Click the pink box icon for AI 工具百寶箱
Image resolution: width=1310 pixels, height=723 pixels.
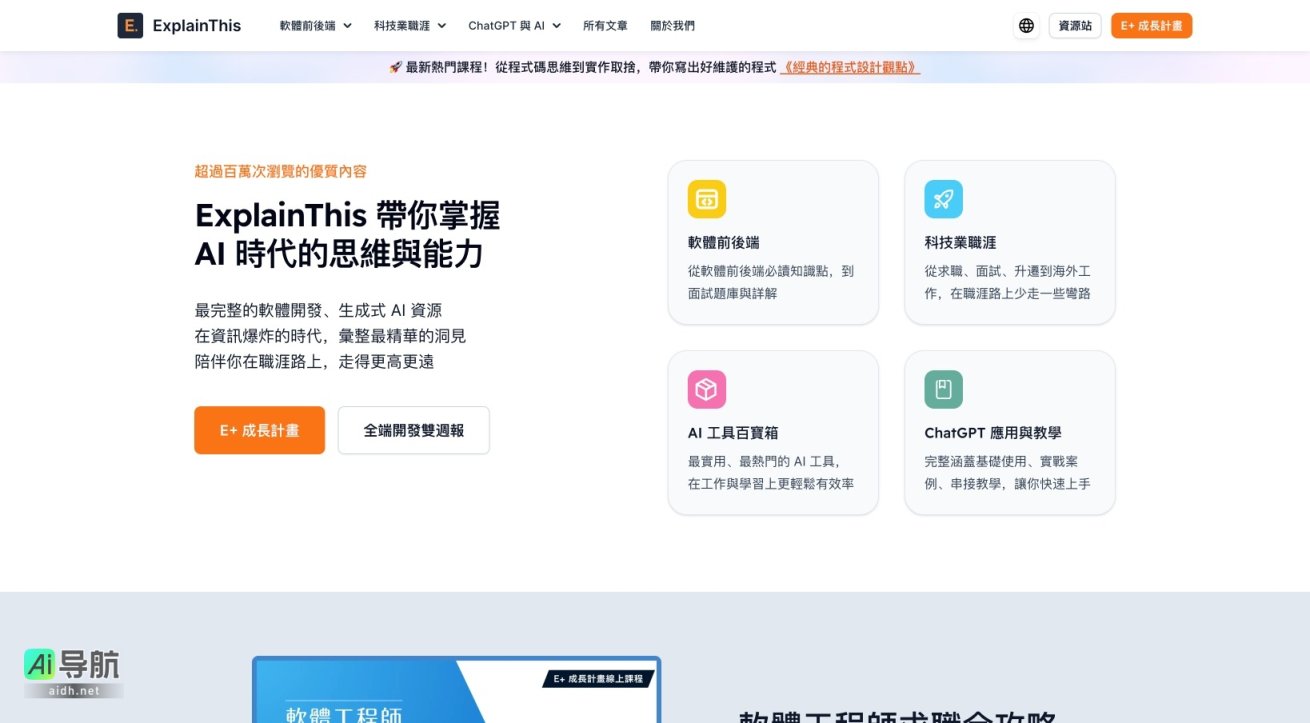705,389
